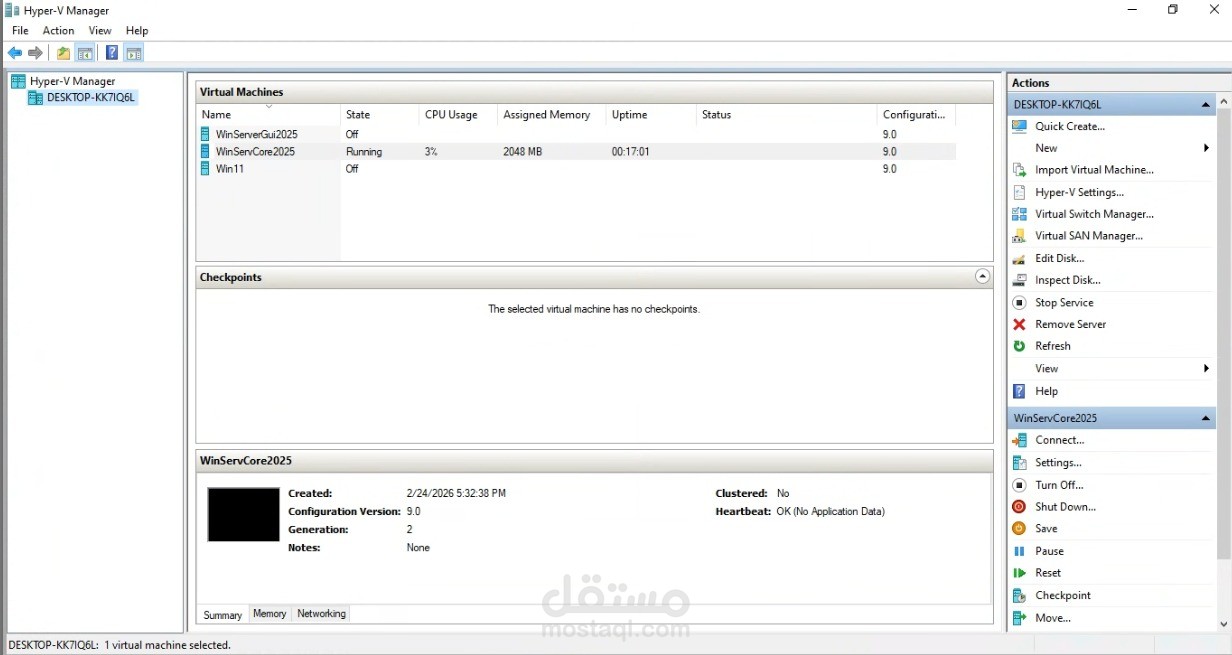Expand the New submenu arrow
Screen dimensions: 1232x655
coord(1207,148)
